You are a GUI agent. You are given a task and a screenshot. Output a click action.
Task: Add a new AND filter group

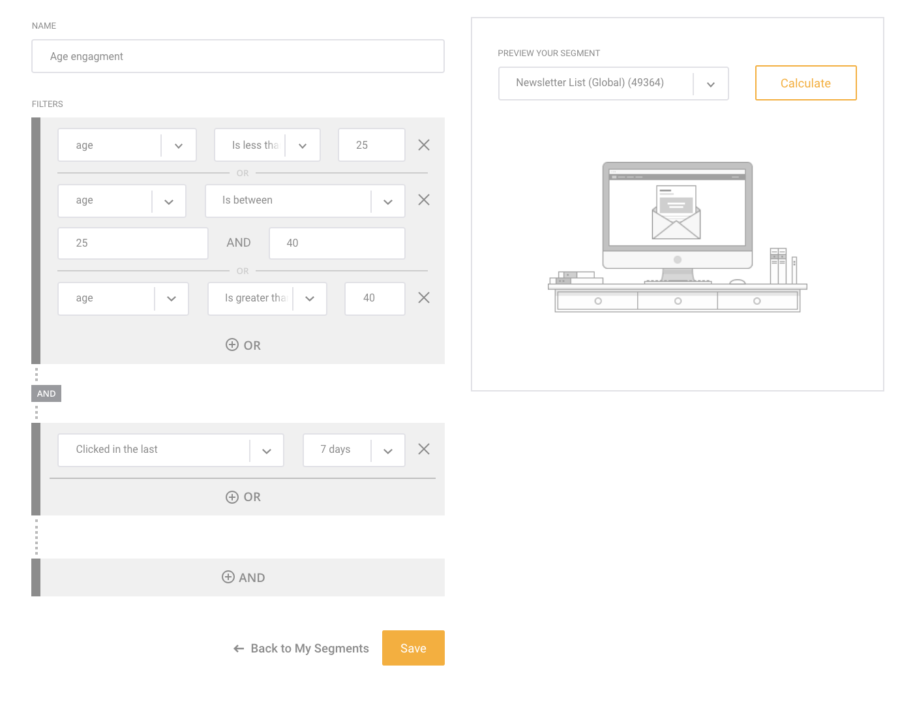[x=243, y=577]
